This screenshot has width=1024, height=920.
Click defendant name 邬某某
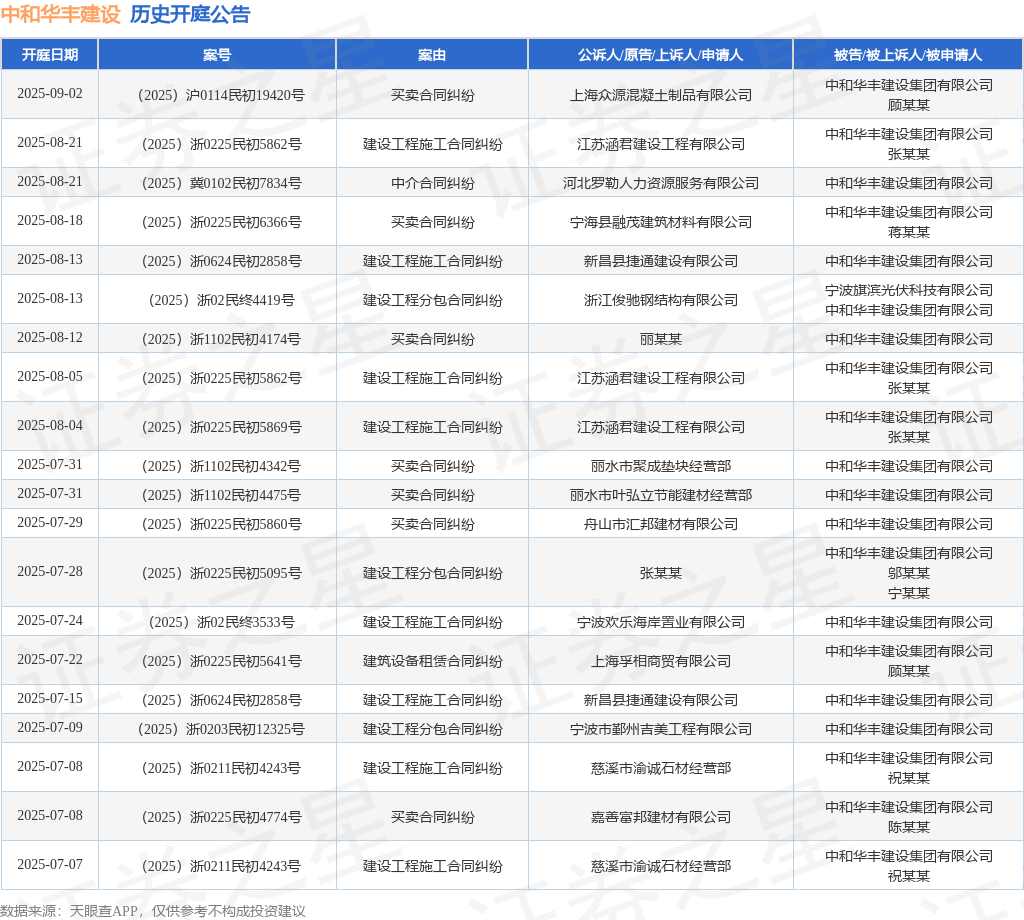tap(908, 573)
